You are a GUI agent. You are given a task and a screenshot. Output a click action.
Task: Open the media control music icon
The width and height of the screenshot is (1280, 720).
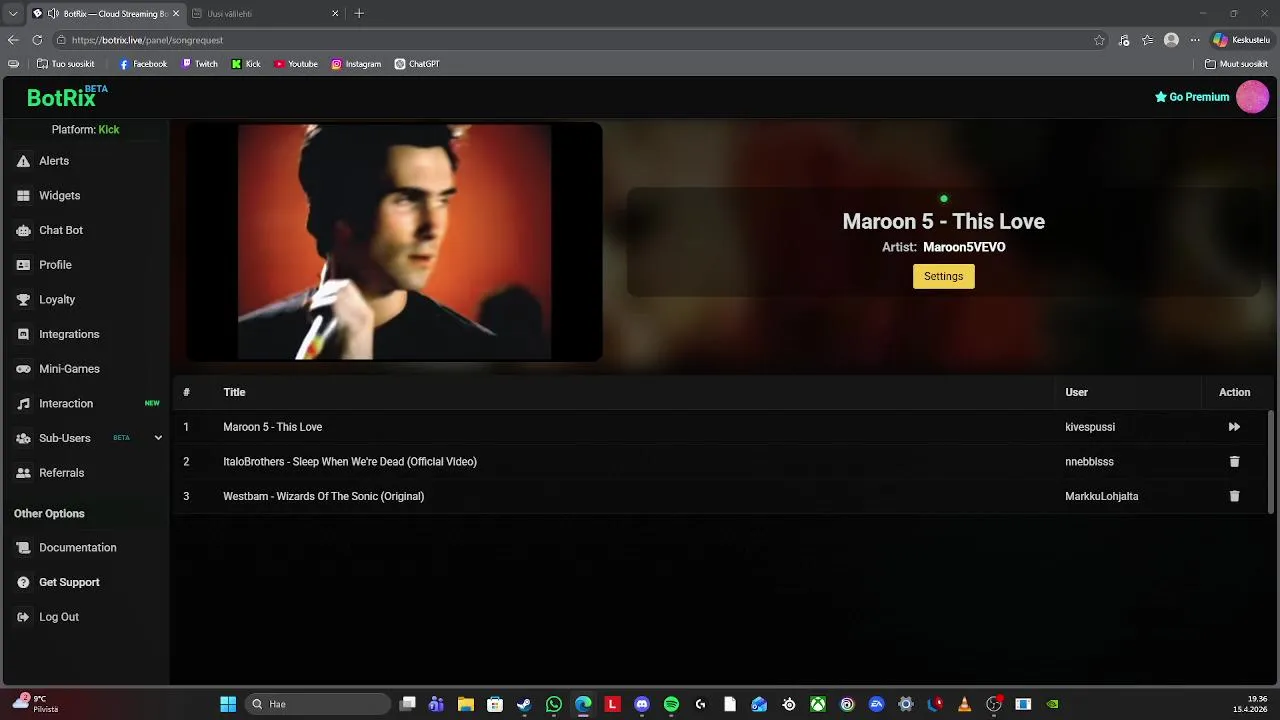pos(1124,40)
